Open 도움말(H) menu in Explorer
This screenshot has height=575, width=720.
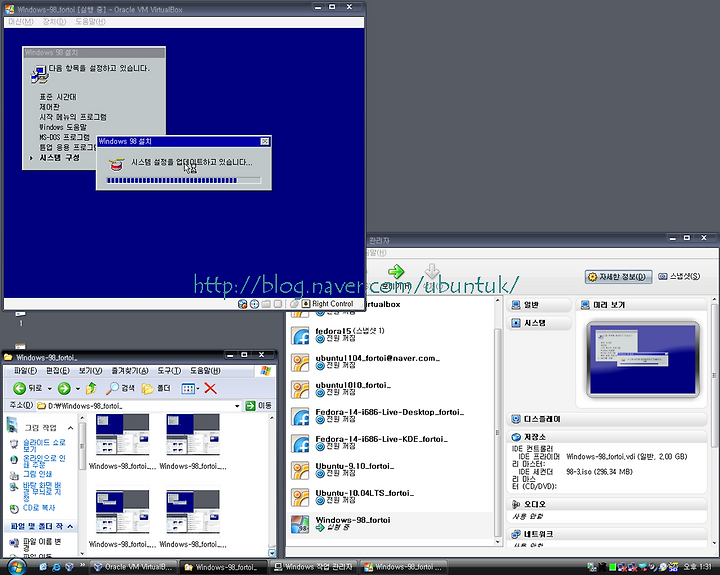pos(205,371)
